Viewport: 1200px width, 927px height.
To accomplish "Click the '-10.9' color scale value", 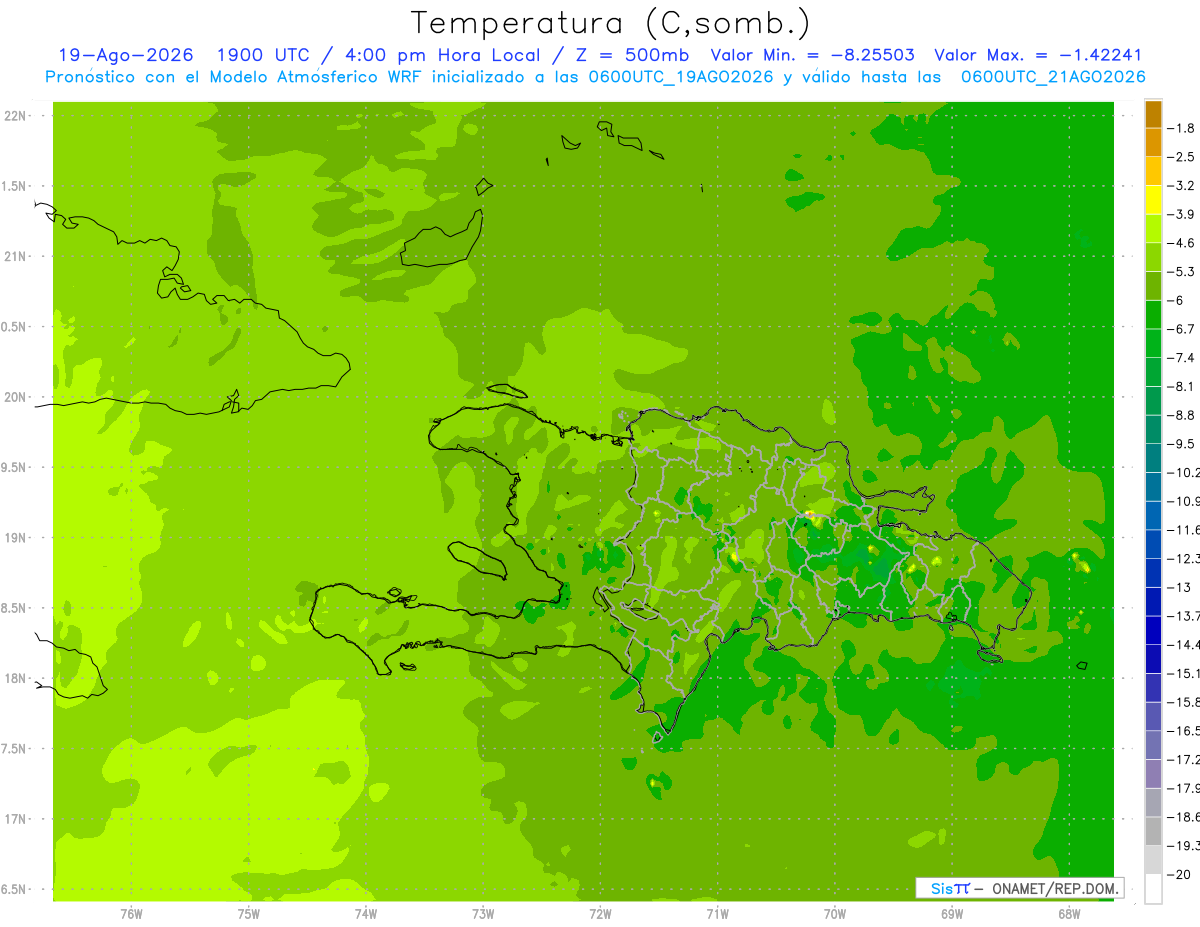I will pyautogui.click(x=1183, y=501).
